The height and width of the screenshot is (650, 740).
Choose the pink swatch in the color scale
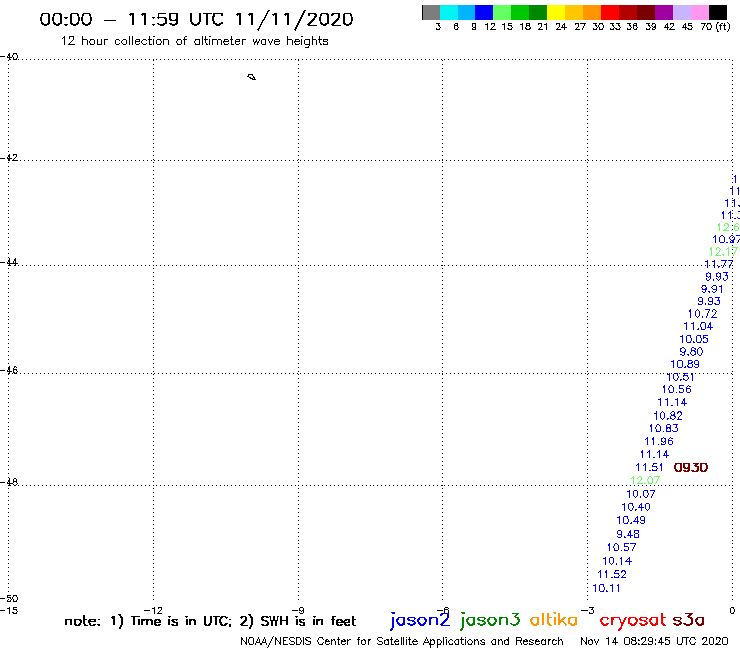coord(699,12)
